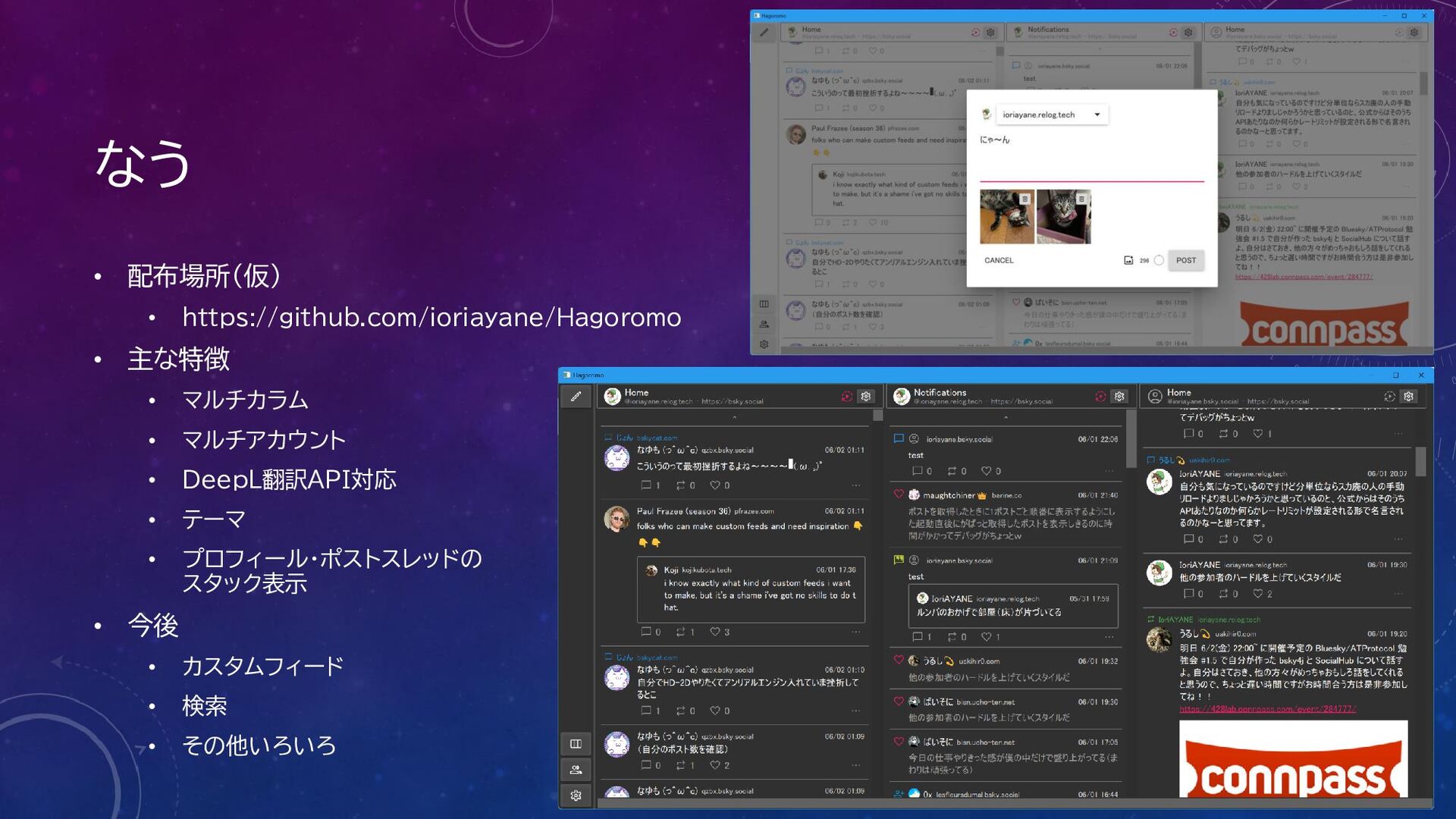1456x819 pixels.
Task: Open the Hagoromo GitHub repository link
Action: tap(431, 317)
